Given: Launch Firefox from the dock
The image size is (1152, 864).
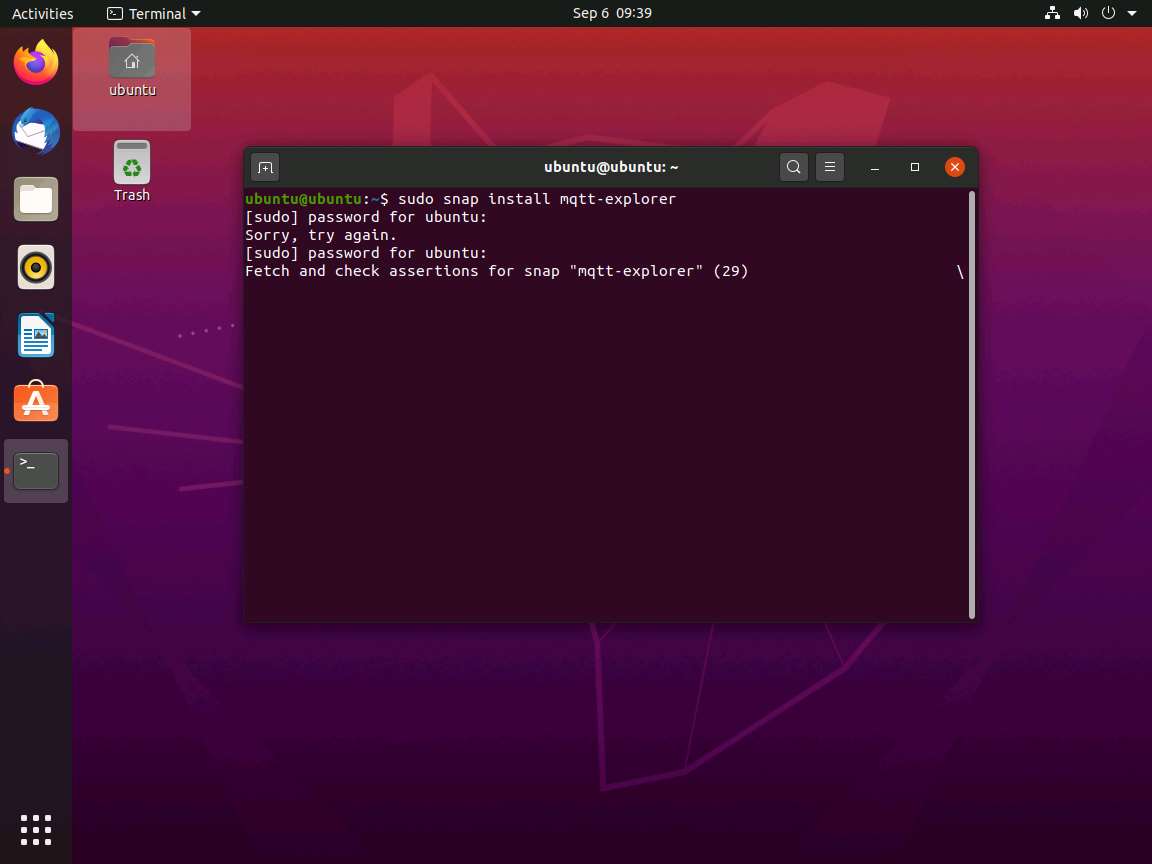Looking at the screenshot, I should pyautogui.click(x=36, y=62).
